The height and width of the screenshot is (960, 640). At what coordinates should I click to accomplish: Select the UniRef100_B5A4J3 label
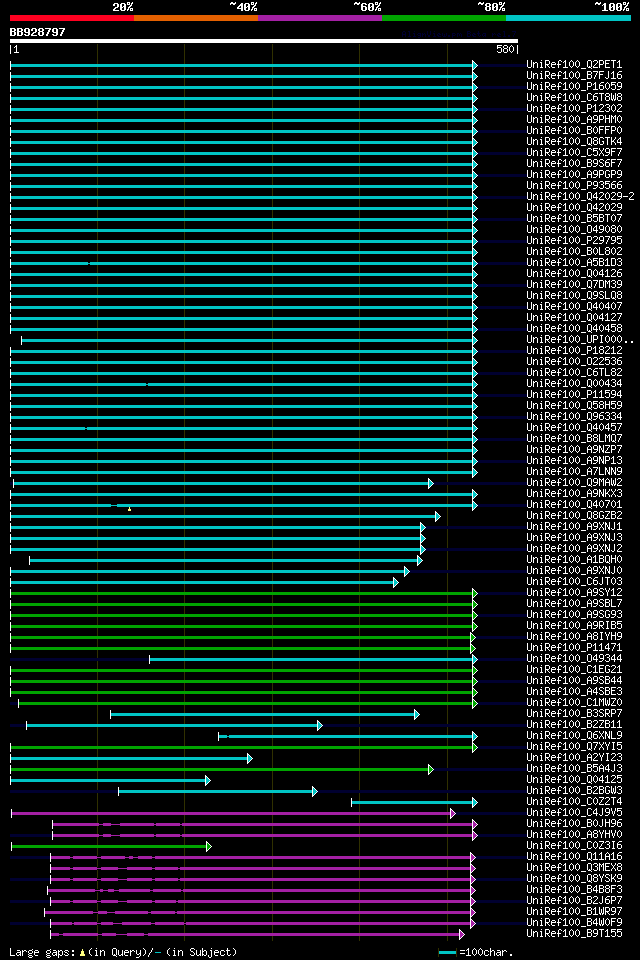pyautogui.click(x=574, y=770)
